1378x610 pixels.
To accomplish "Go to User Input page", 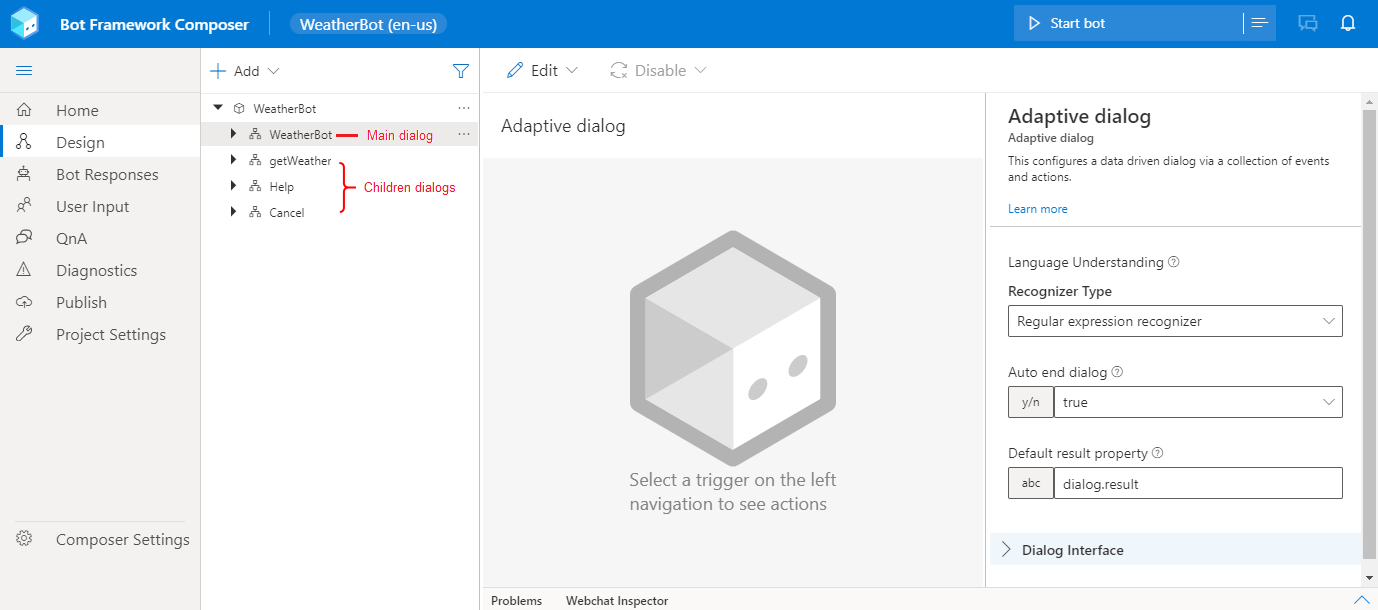I will coord(93,206).
